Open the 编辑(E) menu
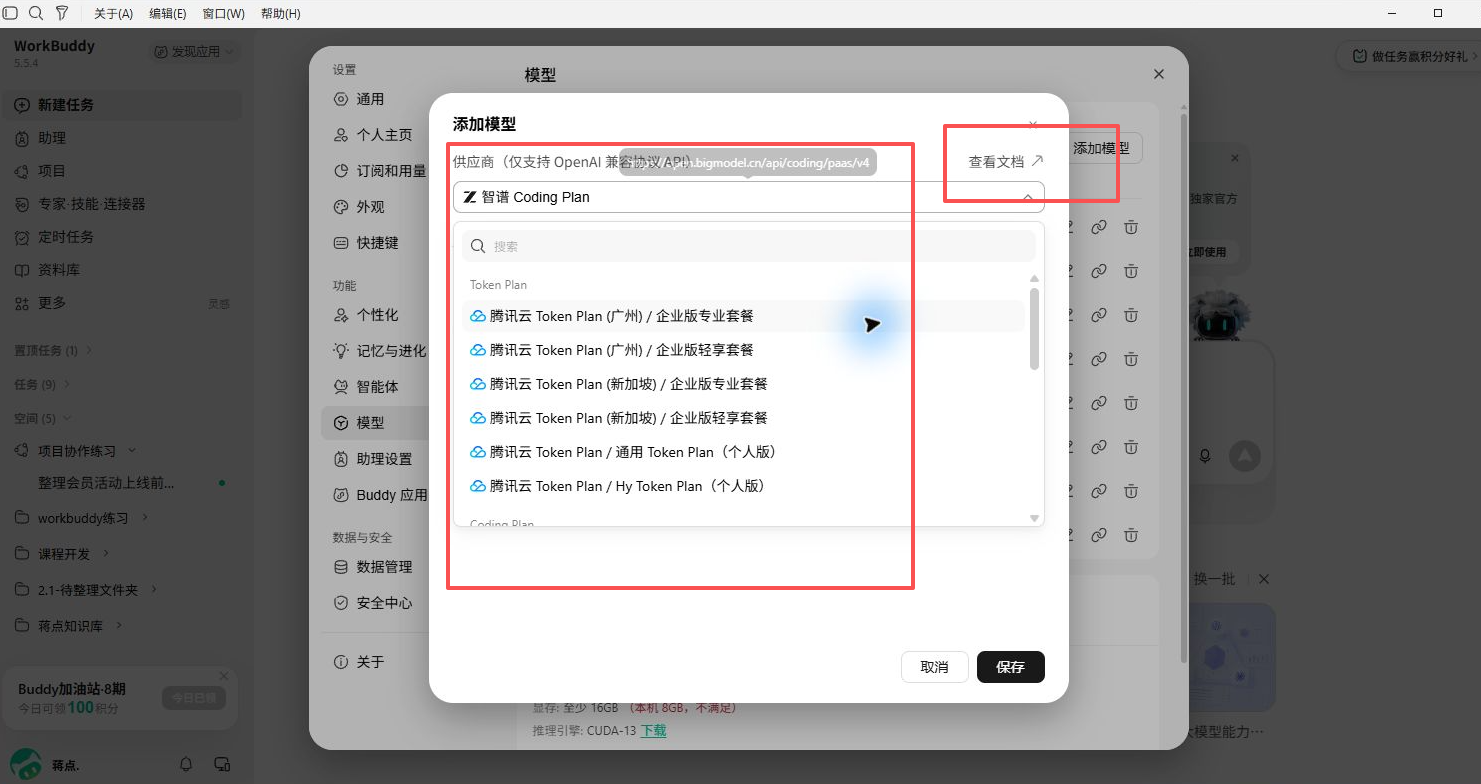Image resolution: width=1481 pixels, height=784 pixels. (x=167, y=14)
